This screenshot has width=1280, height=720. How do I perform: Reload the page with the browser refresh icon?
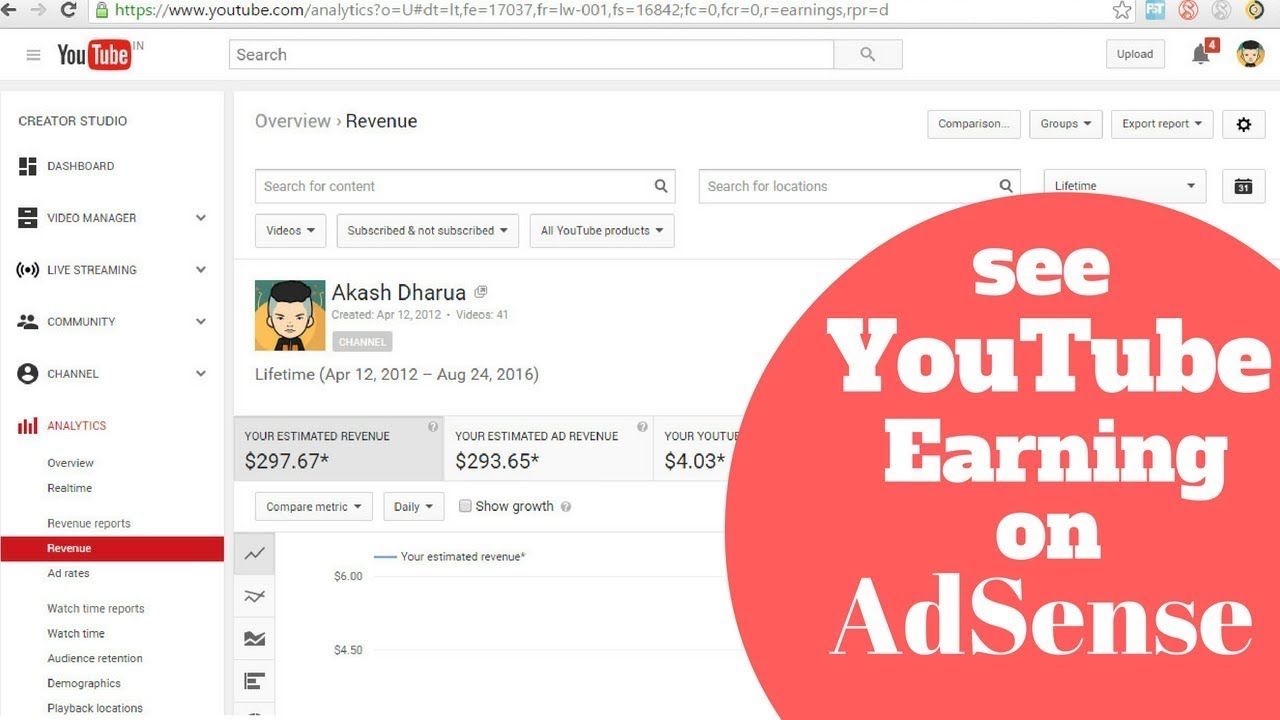coord(69,10)
